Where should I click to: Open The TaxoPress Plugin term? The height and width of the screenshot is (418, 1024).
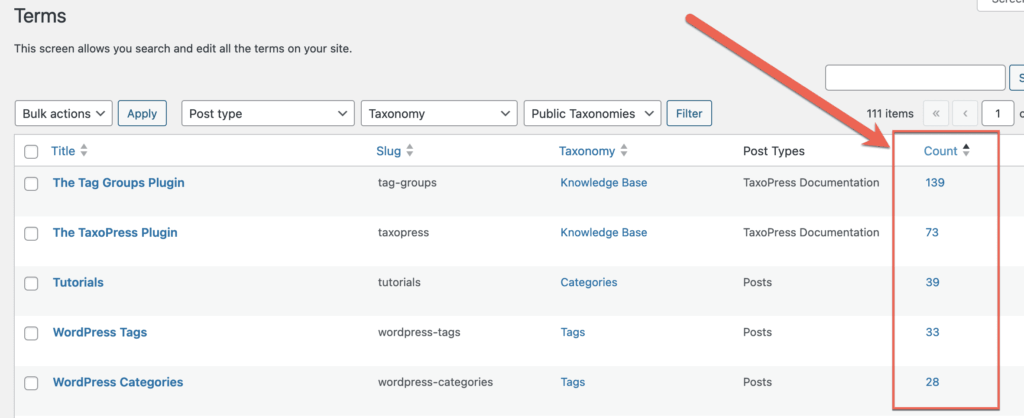pyautogui.click(x=115, y=233)
